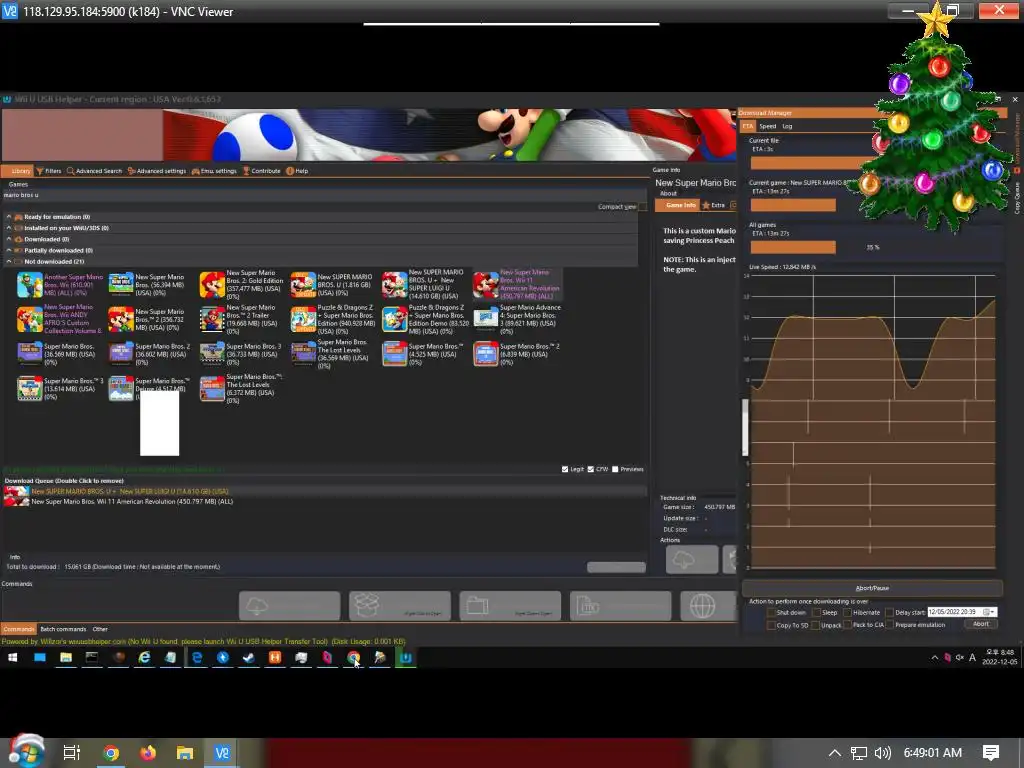Image resolution: width=1024 pixels, height=768 pixels.
Task: Select 'Super Mario Bros. 3 (36.733 MB)' icon
Action: pyautogui.click(x=212, y=354)
